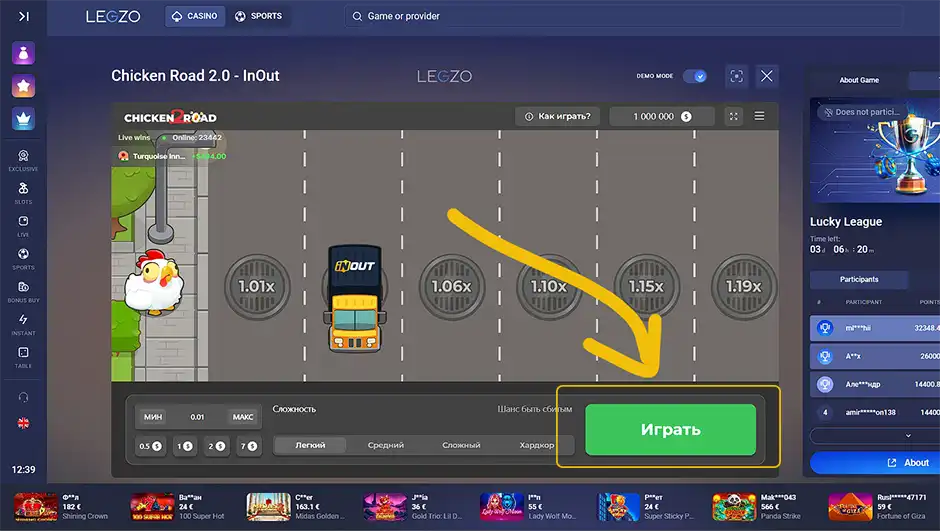The image size is (940, 531).
Task: Select participant row amir*****on138
Action: (x=875, y=412)
